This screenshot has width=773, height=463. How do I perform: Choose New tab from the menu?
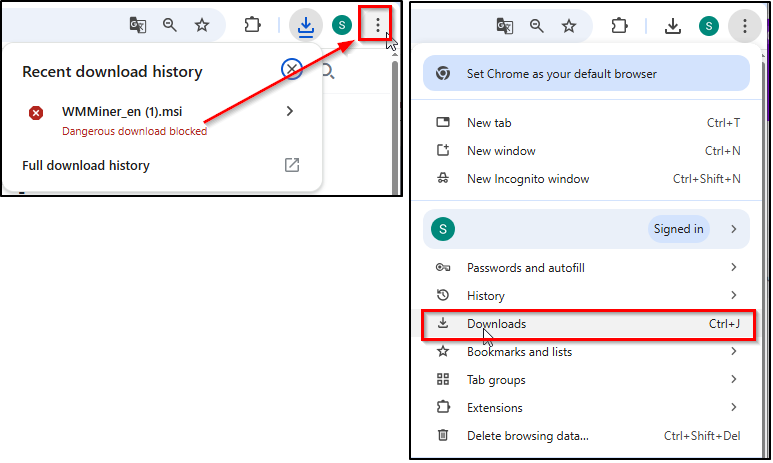pyautogui.click(x=586, y=122)
